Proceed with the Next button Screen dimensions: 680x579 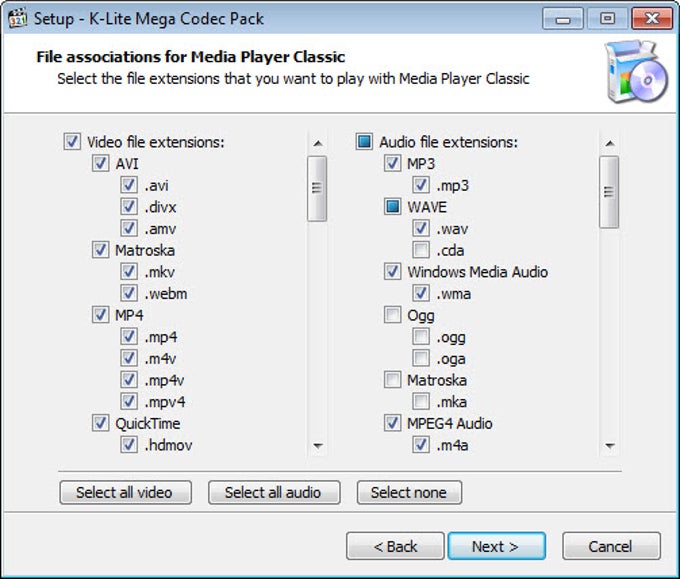497,546
